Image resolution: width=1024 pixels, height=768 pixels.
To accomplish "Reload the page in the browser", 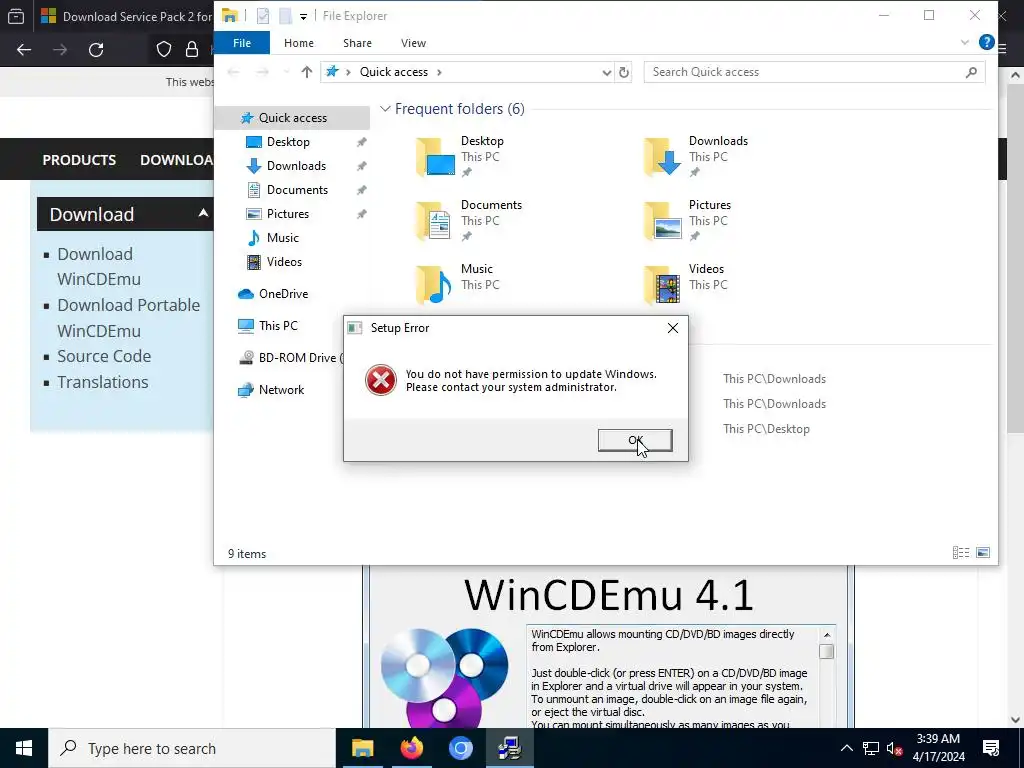I will click(96, 50).
